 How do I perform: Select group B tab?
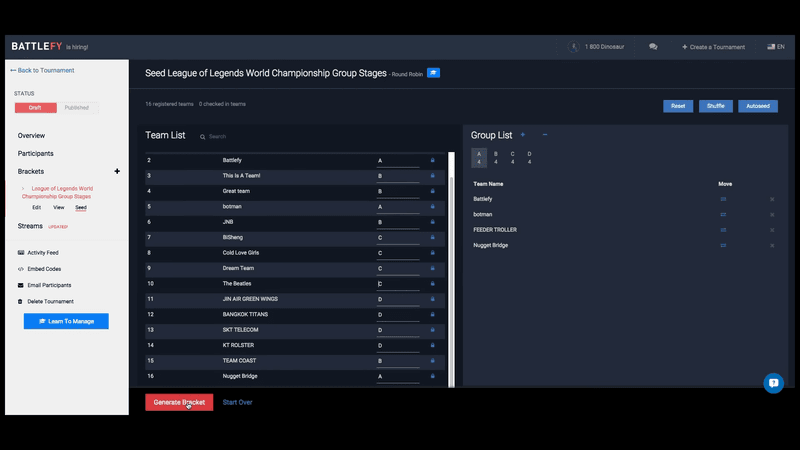[x=495, y=158]
